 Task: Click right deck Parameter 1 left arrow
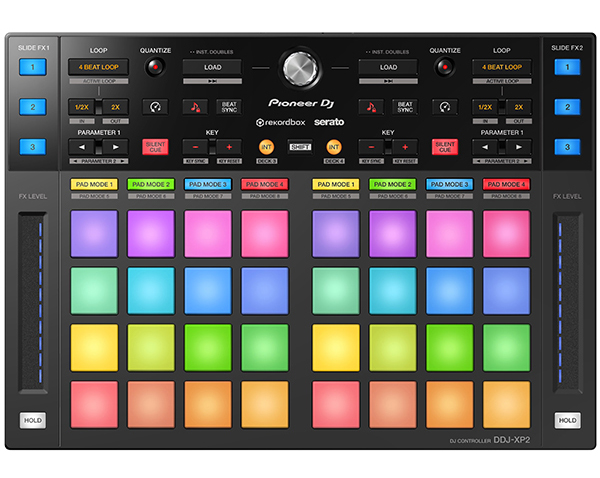[485, 147]
